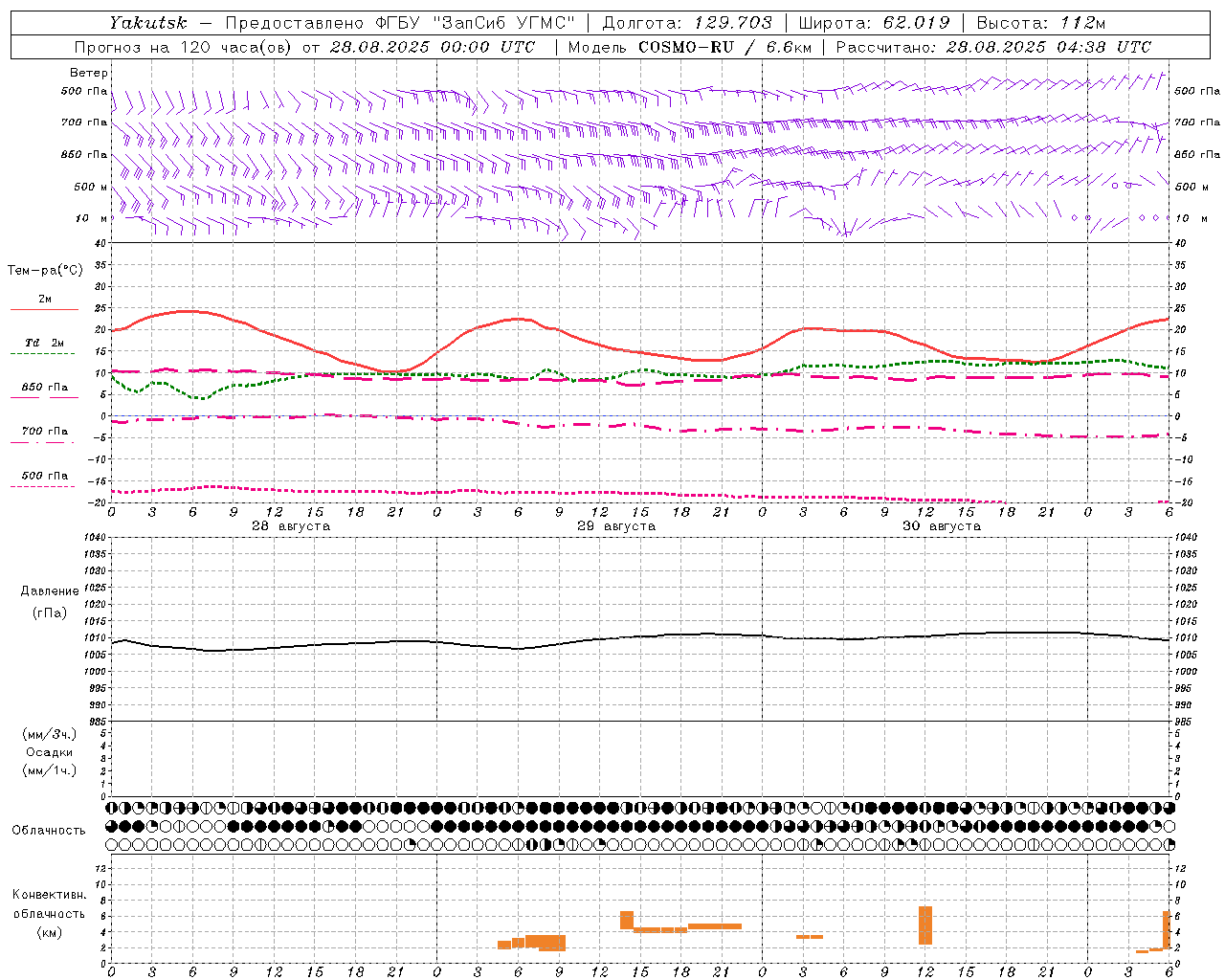Click the "Облачность" cloud cover label
1225x980 pixels.
[x=49, y=830]
